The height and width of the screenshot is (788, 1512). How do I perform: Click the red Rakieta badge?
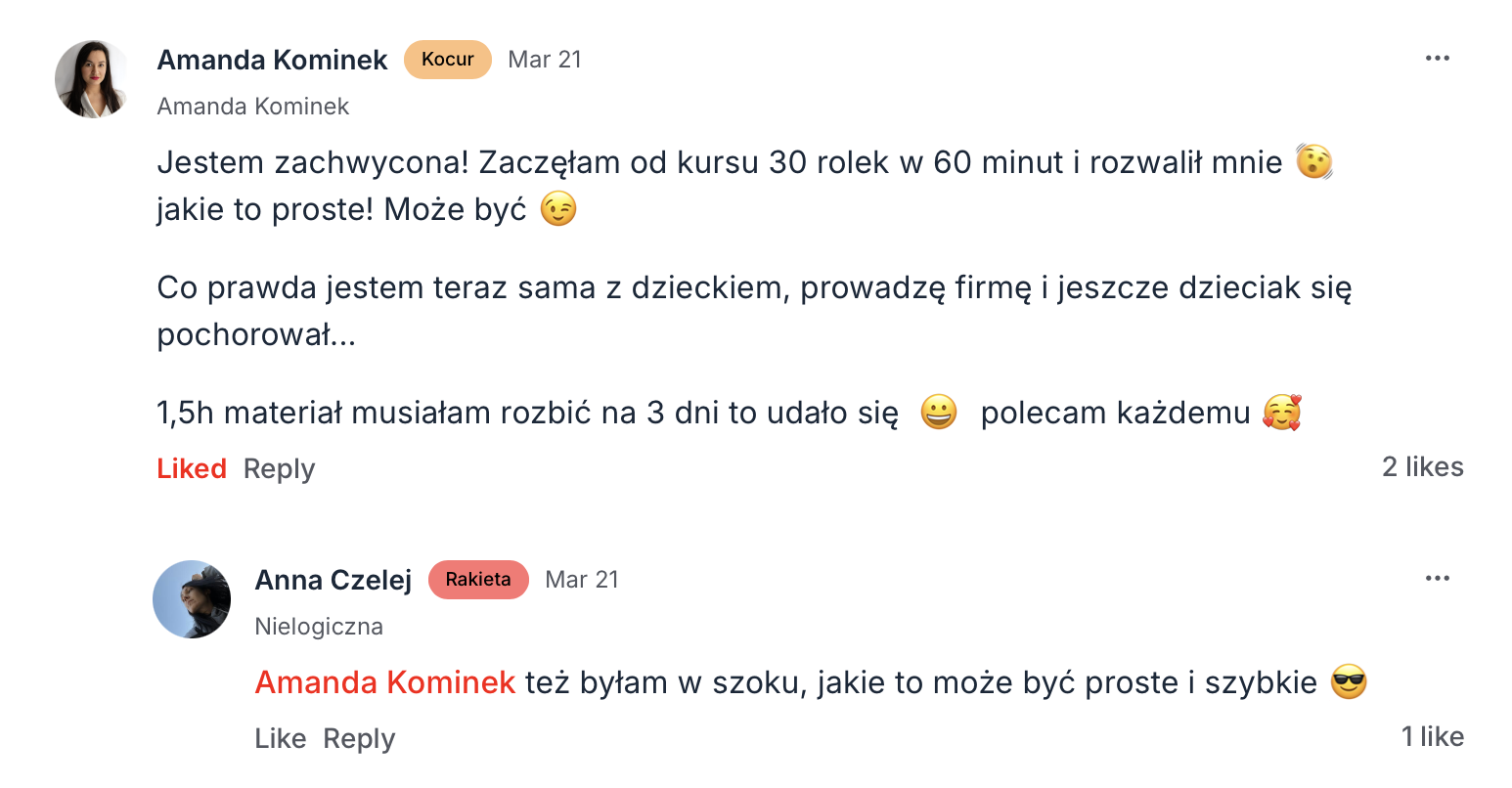[x=478, y=580]
